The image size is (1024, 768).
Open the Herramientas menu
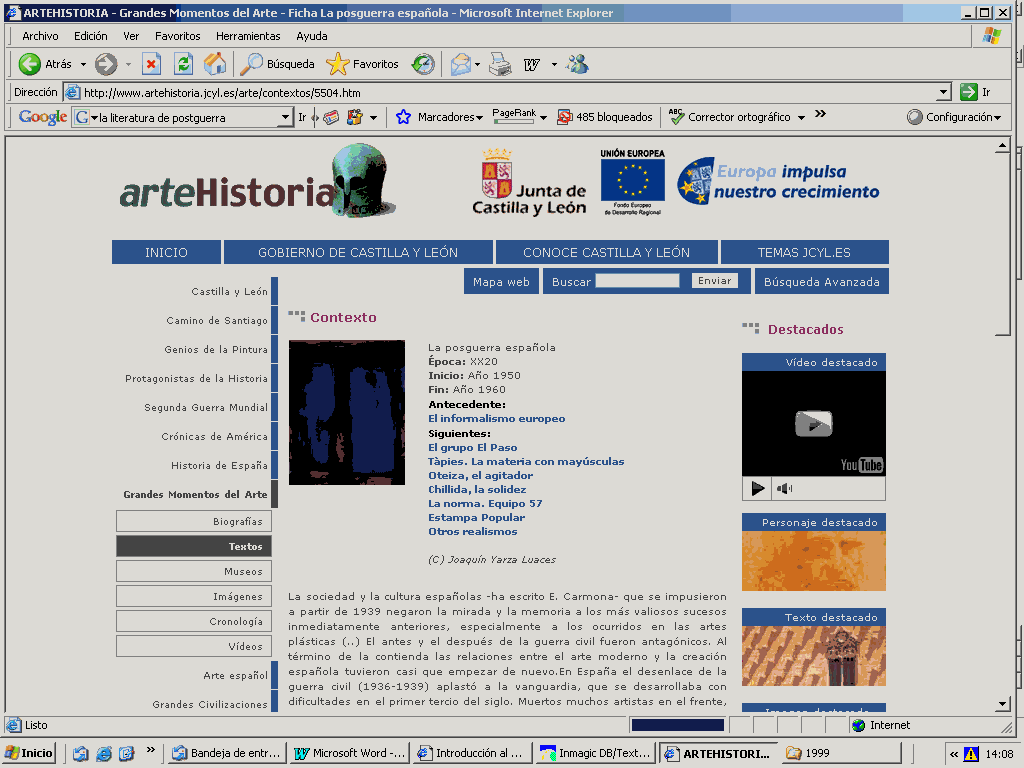click(x=248, y=36)
